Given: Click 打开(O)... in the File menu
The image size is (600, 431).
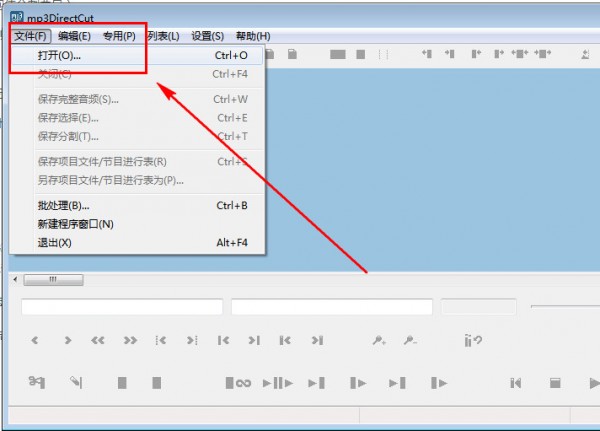Looking at the screenshot, I should coord(60,56).
